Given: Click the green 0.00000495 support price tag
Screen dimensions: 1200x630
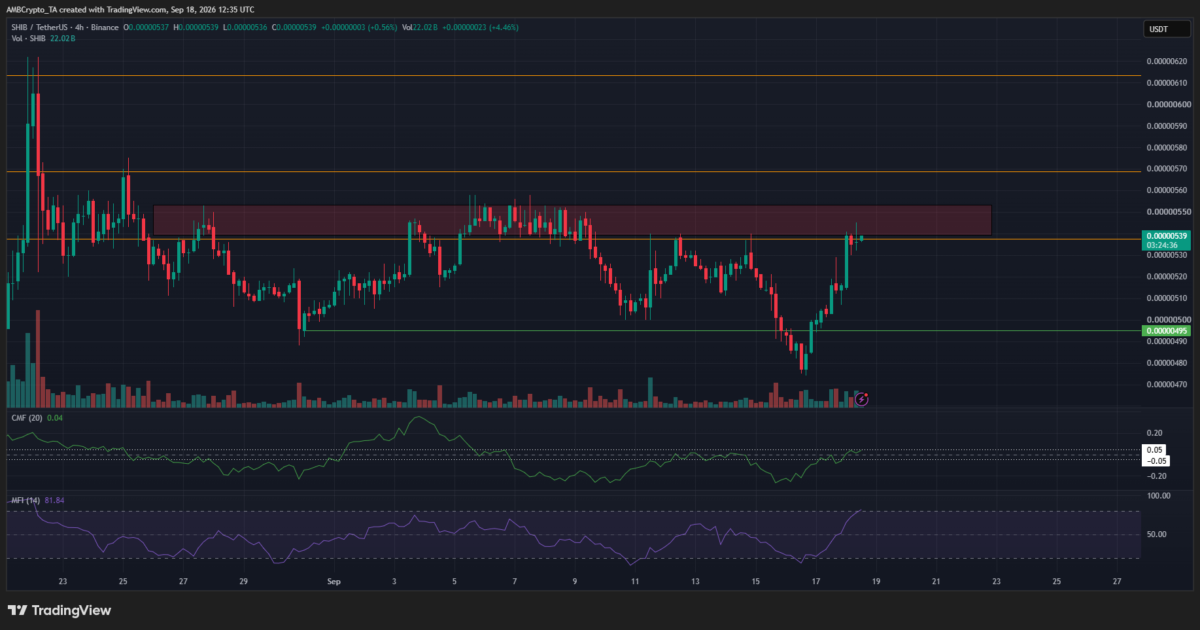Looking at the screenshot, I should tap(1166, 330).
